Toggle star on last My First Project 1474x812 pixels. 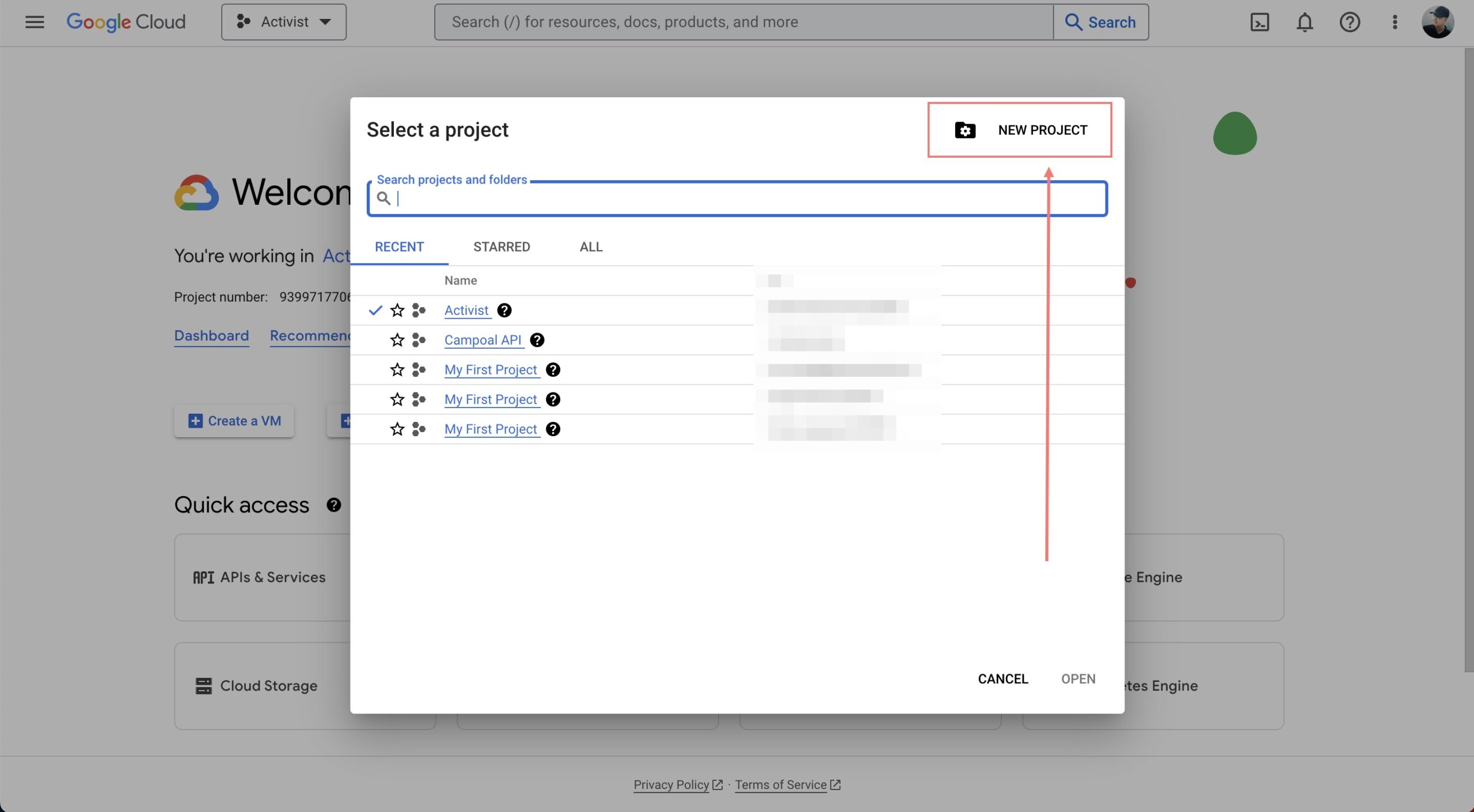coord(397,429)
